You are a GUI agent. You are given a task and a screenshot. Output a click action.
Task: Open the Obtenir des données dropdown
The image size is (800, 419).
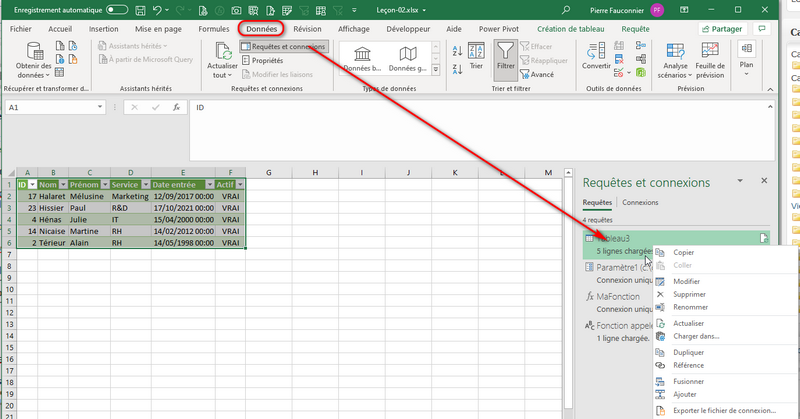point(34,61)
